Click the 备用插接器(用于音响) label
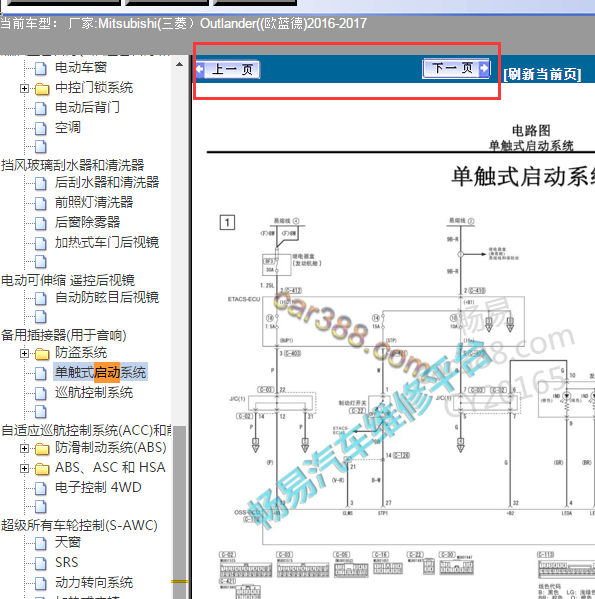Image resolution: width=595 pixels, height=599 pixels. (64, 335)
